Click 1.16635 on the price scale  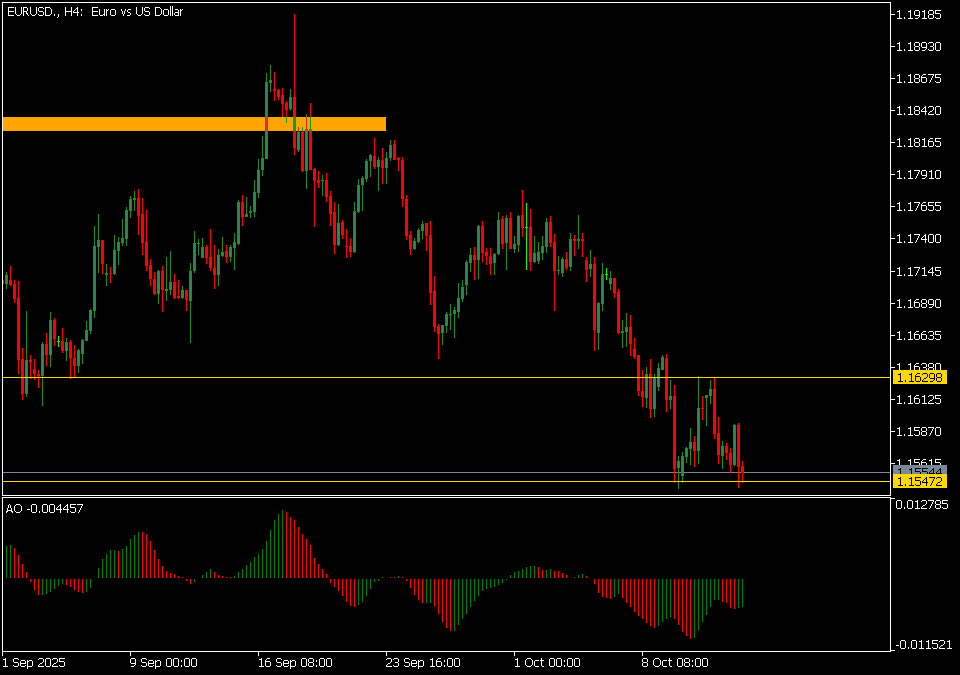click(919, 335)
